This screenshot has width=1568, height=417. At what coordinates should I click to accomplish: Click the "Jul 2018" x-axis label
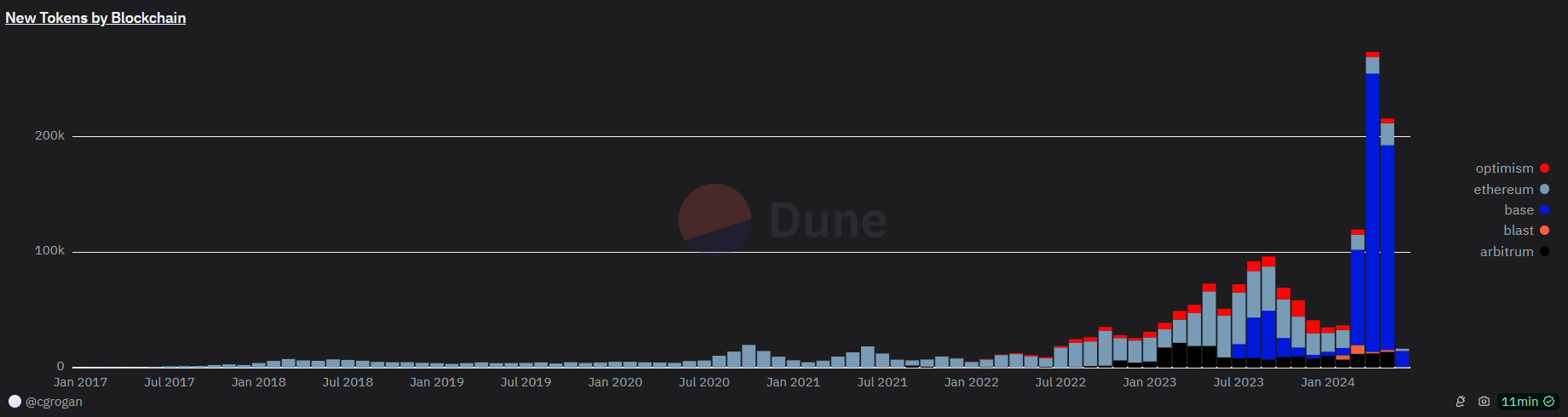point(347,382)
